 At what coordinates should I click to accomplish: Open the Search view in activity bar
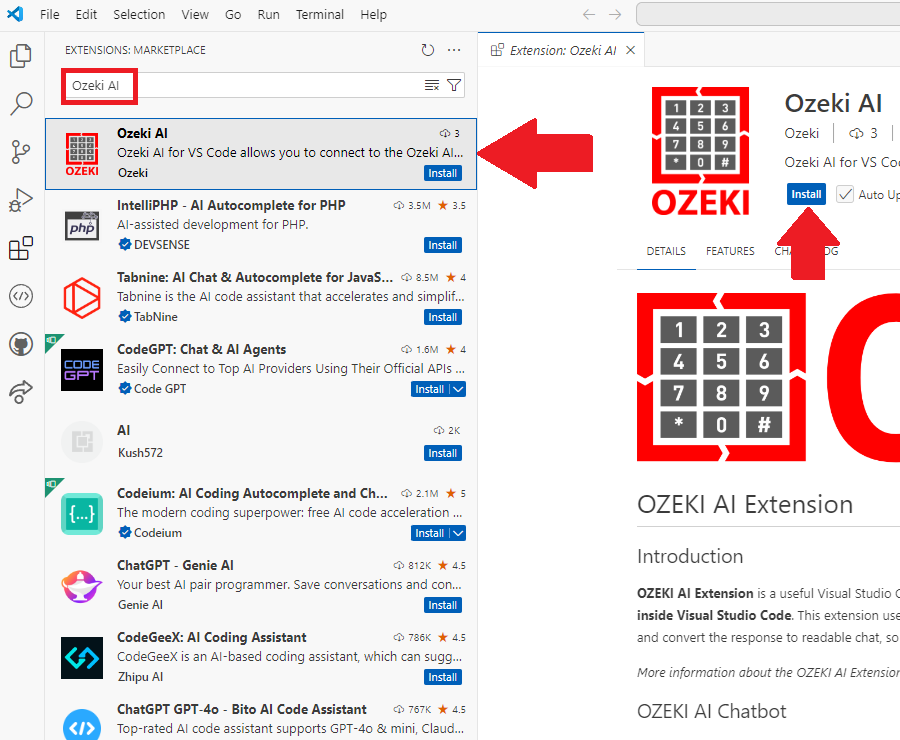21,104
